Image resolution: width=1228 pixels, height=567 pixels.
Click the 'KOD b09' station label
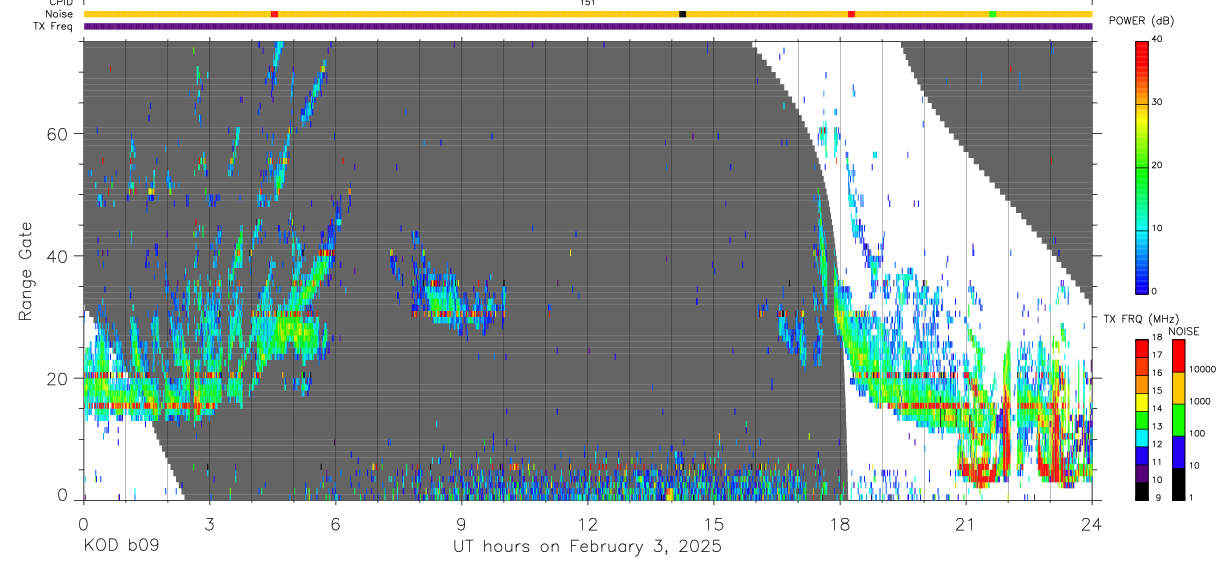pyautogui.click(x=121, y=547)
